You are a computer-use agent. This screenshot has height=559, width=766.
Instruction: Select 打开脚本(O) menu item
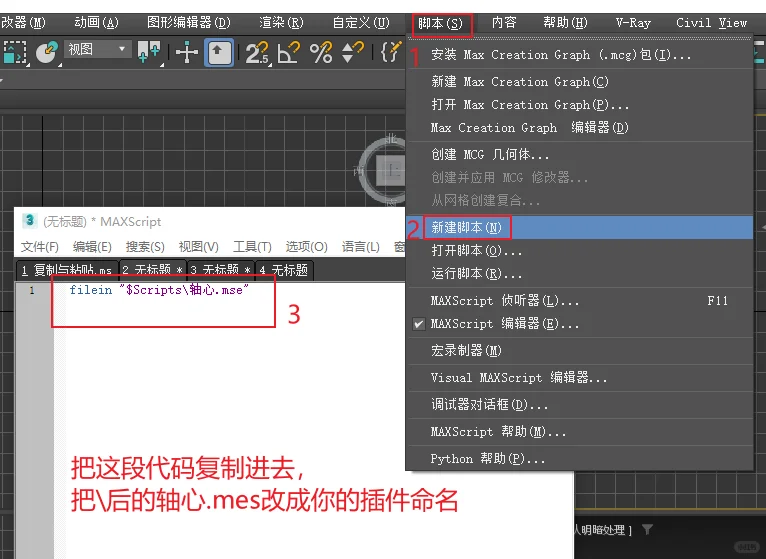coord(579,251)
